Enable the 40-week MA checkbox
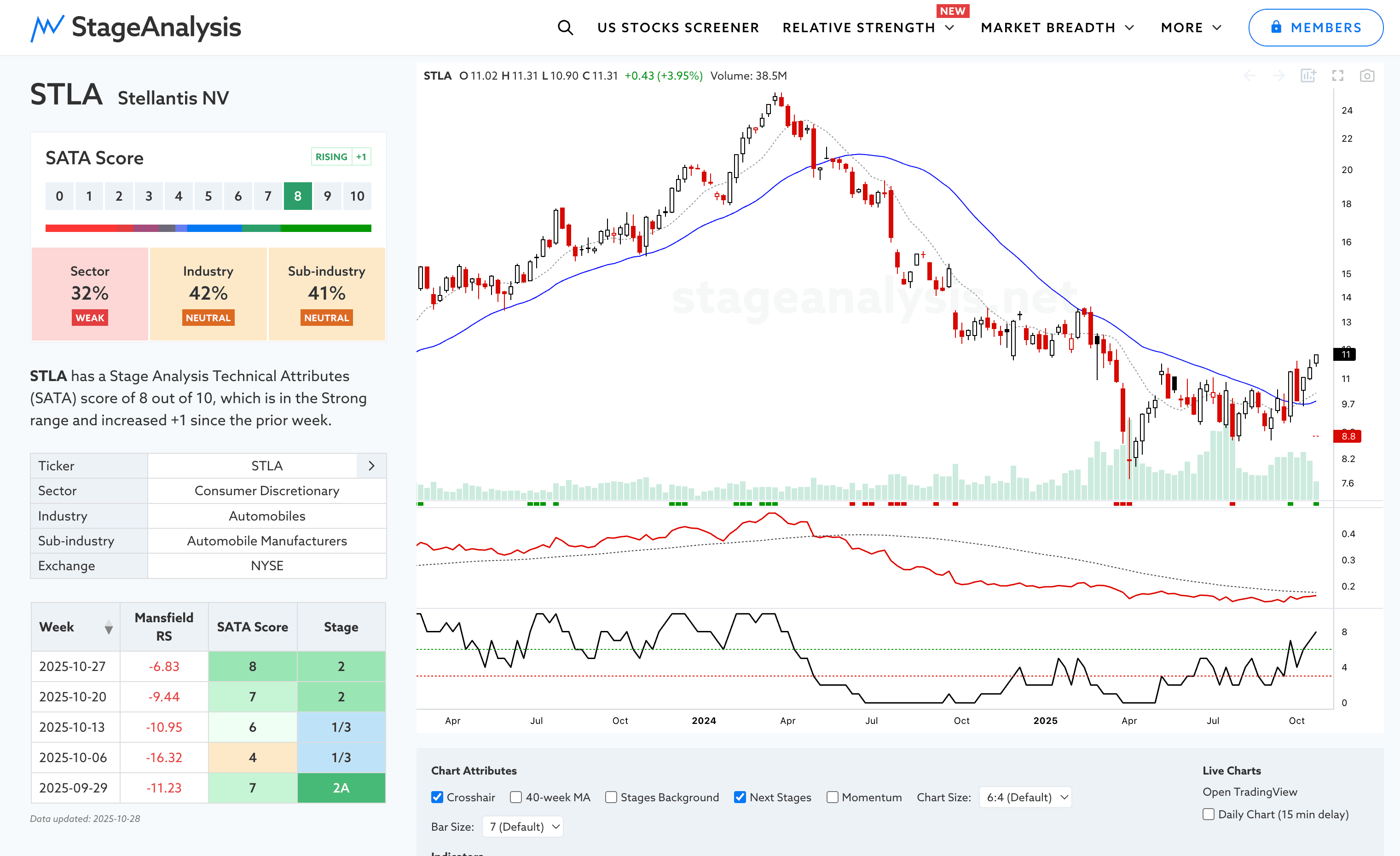The image size is (1400, 856). (x=516, y=797)
